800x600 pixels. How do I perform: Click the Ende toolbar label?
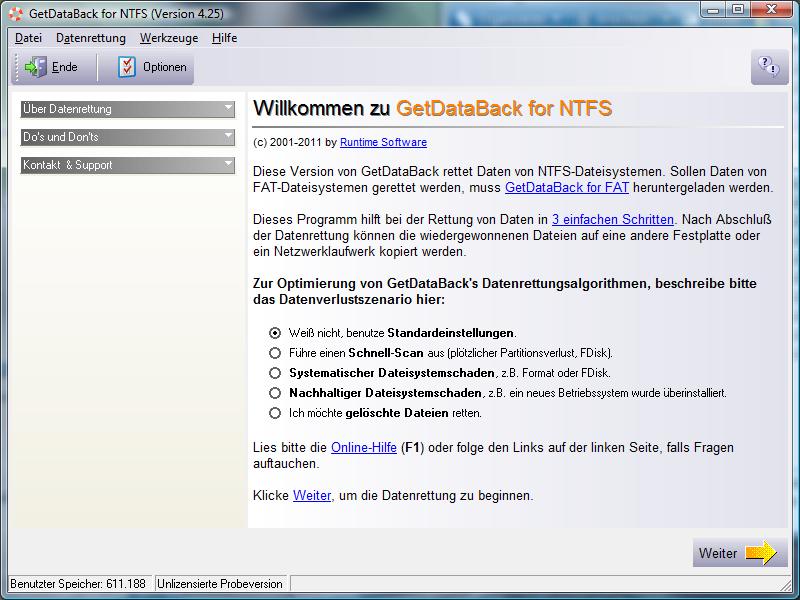(64, 67)
